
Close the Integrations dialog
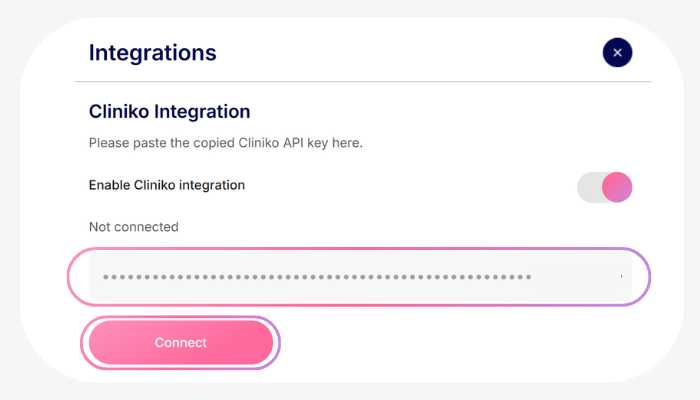pyautogui.click(x=617, y=53)
